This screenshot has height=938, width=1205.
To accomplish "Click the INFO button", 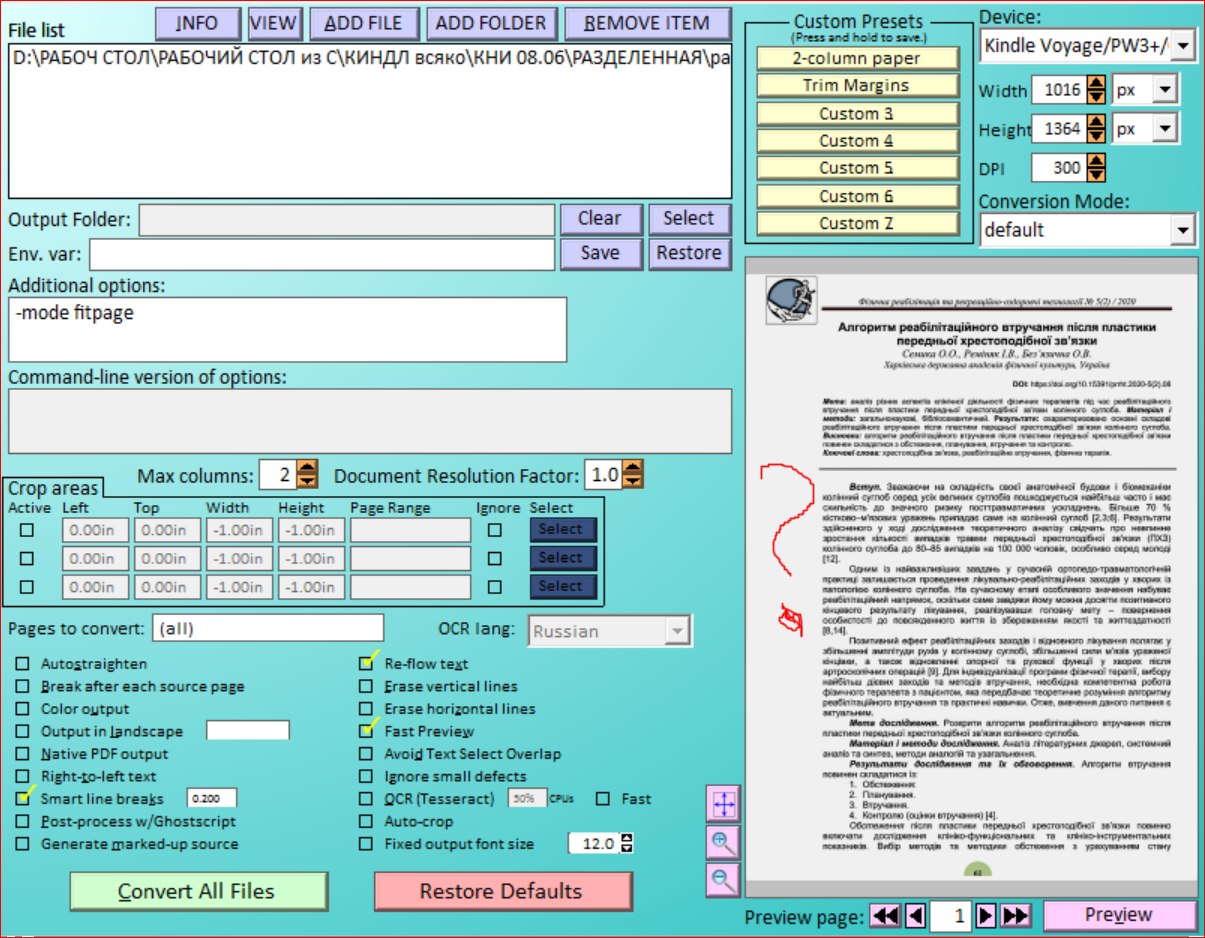I will tap(199, 23).
